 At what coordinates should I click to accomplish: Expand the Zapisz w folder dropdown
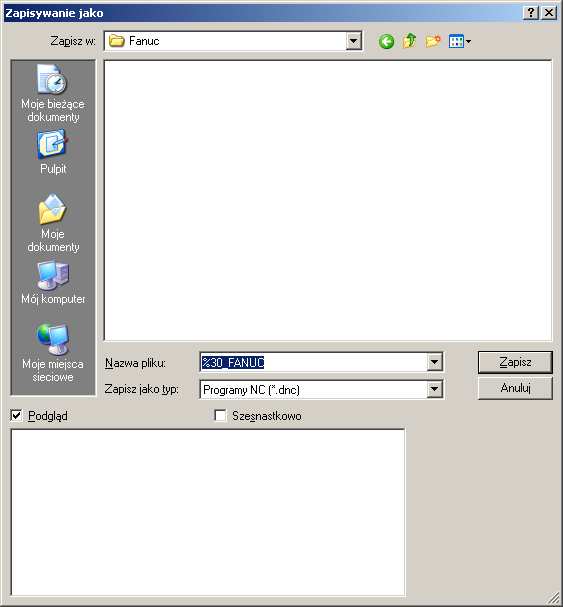point(354,41)
